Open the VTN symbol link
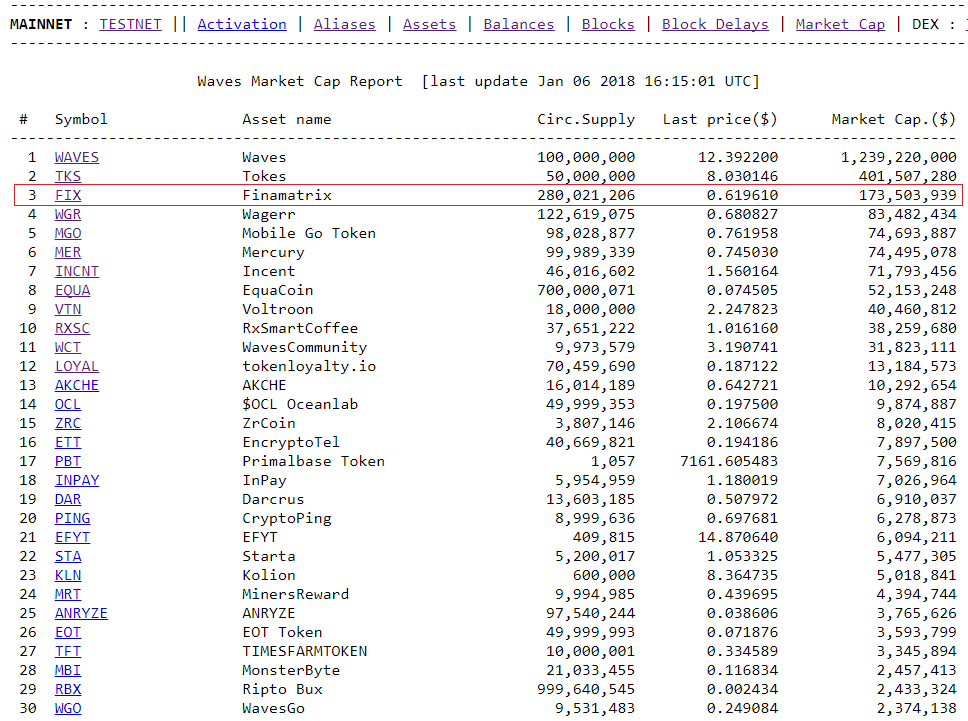 coord(68,309)
